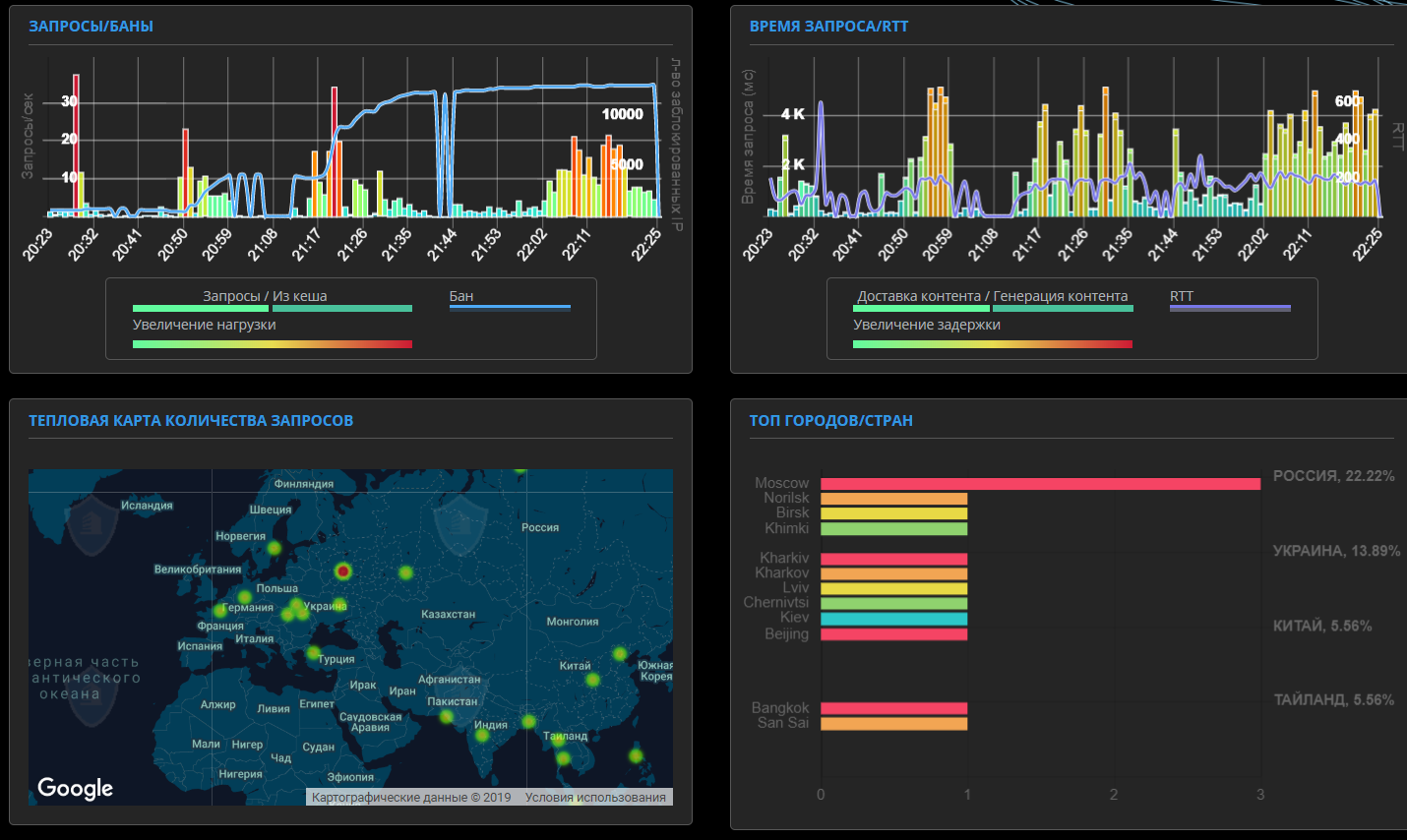1407x840 pixels.
Task: Click the heatmap dot near Норвегия
Action: [275, 548]
